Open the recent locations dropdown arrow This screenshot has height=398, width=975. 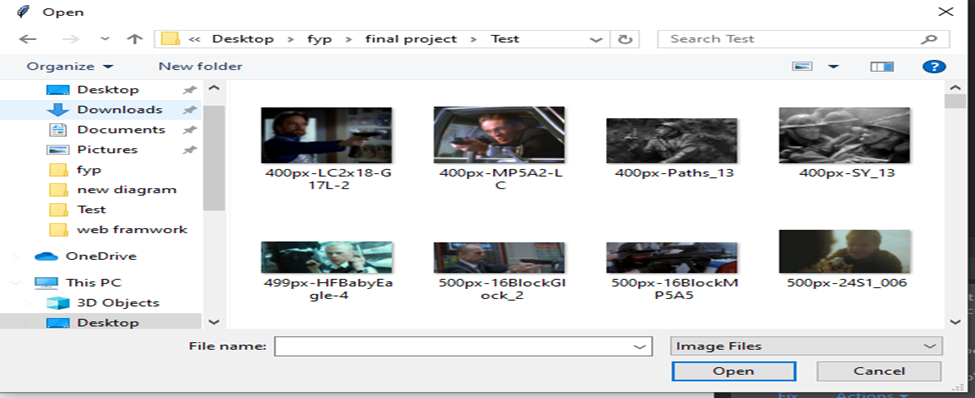[104, 39]
